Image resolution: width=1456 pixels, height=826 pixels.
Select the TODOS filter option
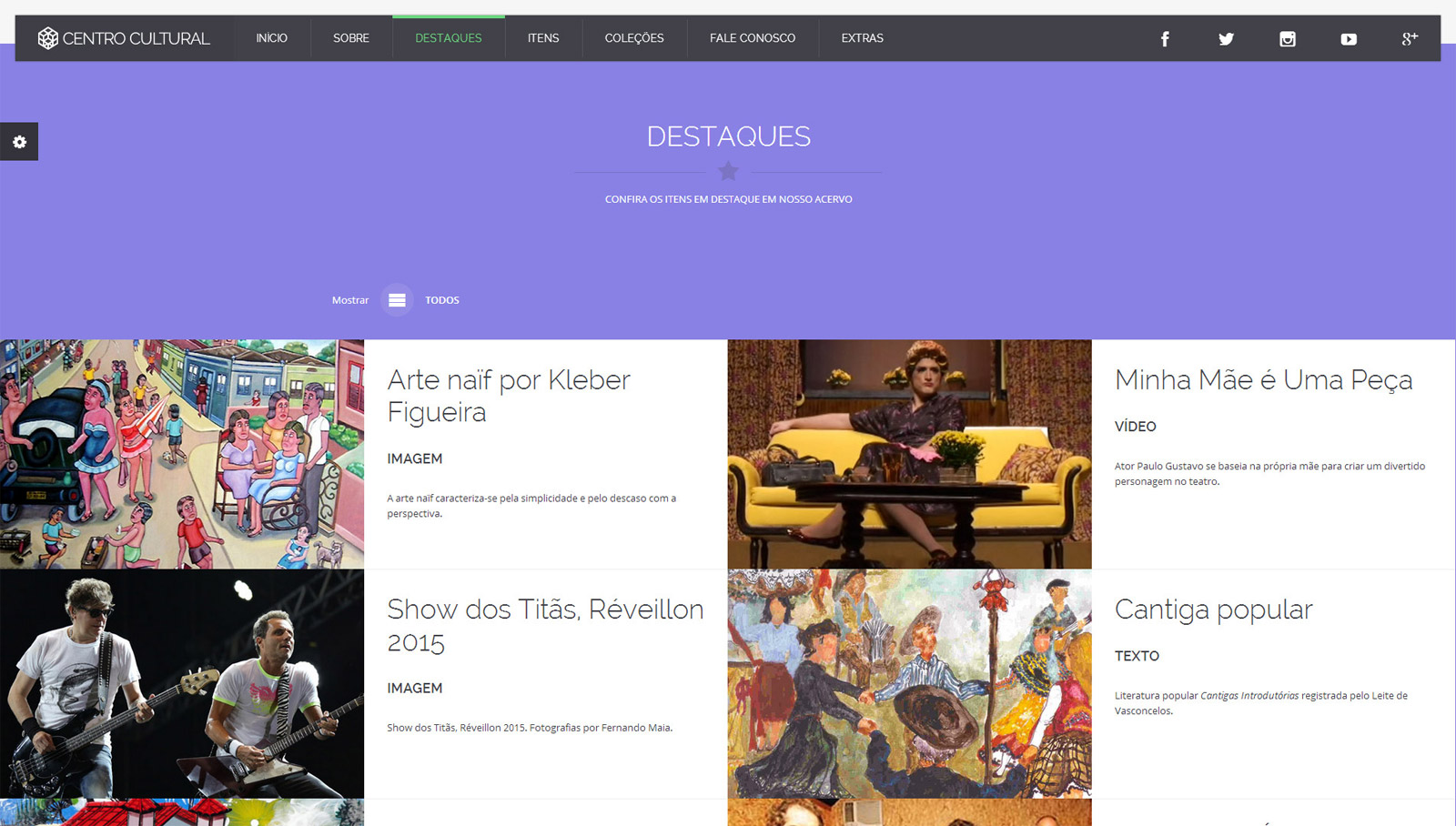442,300
